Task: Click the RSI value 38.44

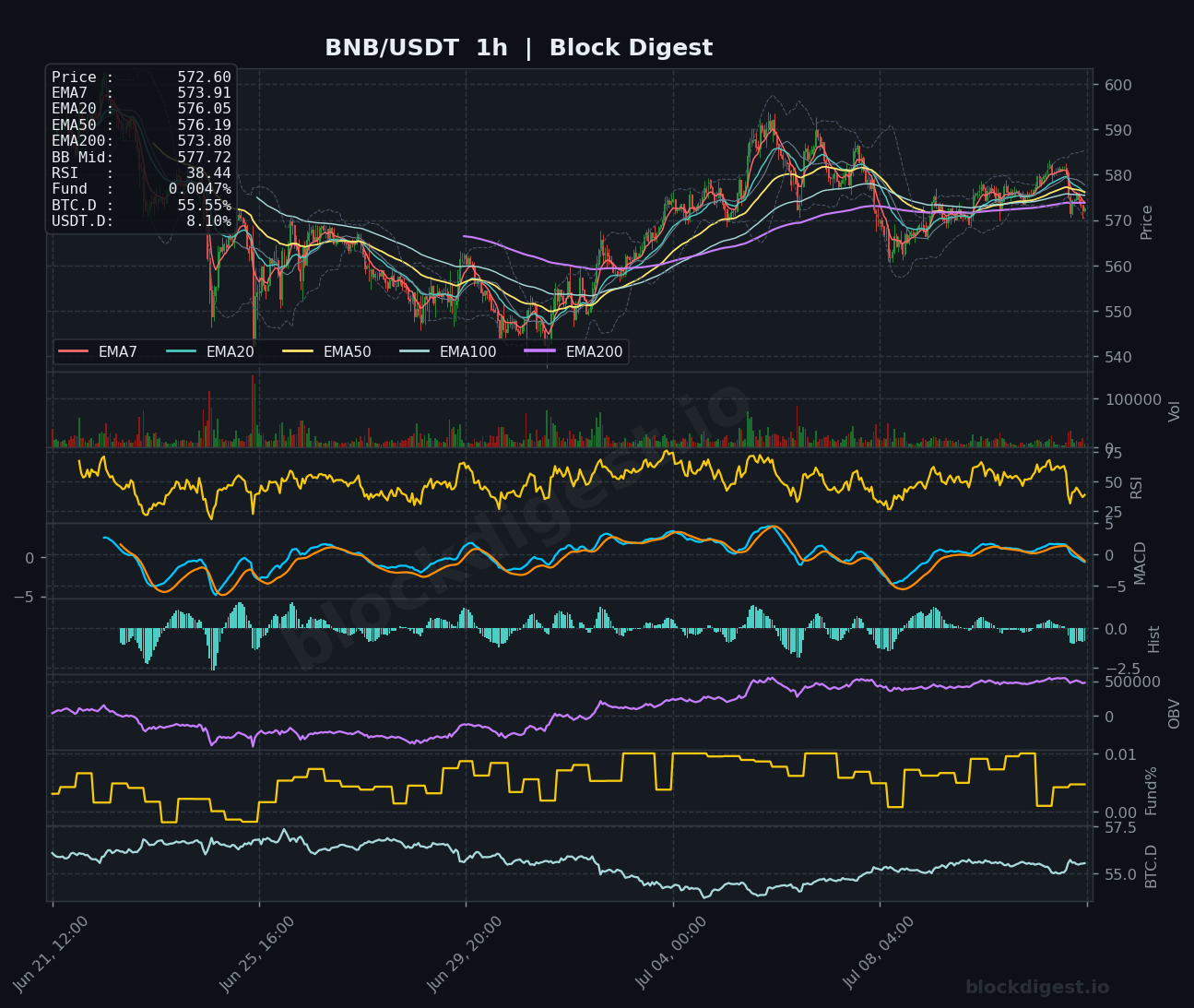Action: click(x=208, y=173)
